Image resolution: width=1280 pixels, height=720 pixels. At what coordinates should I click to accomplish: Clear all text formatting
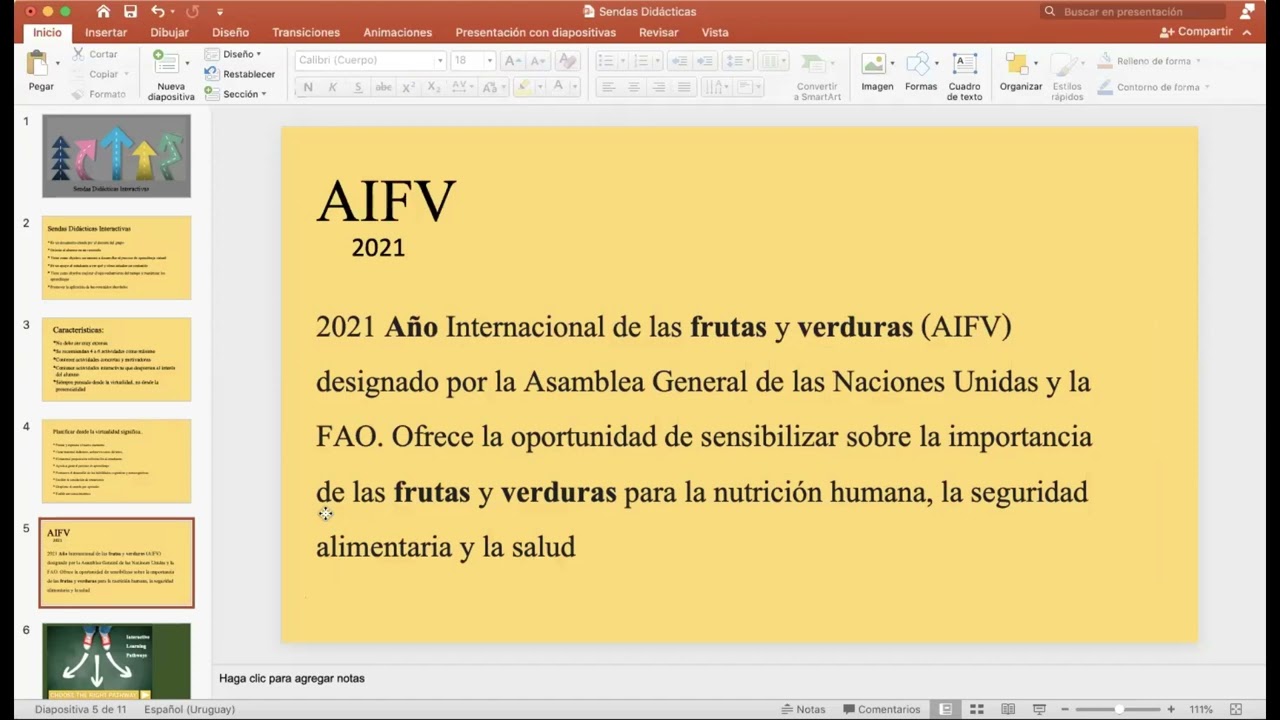(567, 61)
